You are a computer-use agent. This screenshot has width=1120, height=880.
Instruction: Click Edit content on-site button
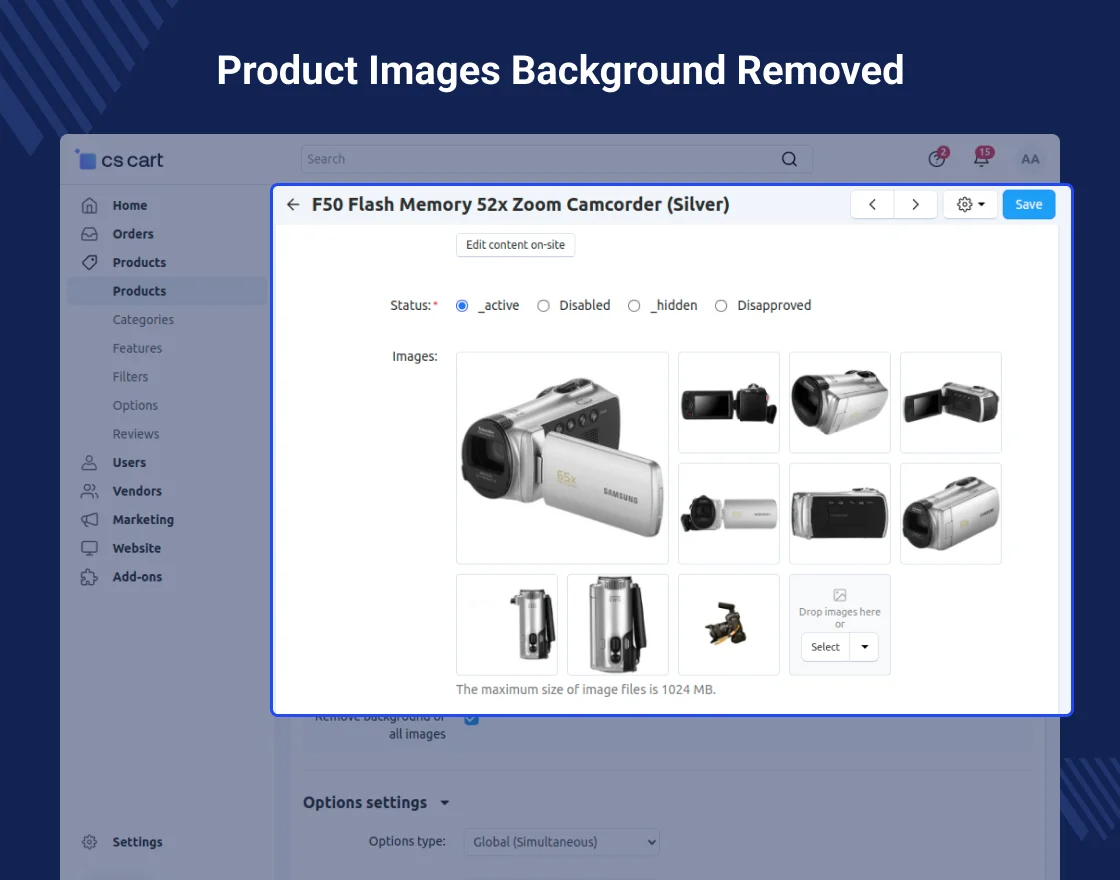[515, 245]
